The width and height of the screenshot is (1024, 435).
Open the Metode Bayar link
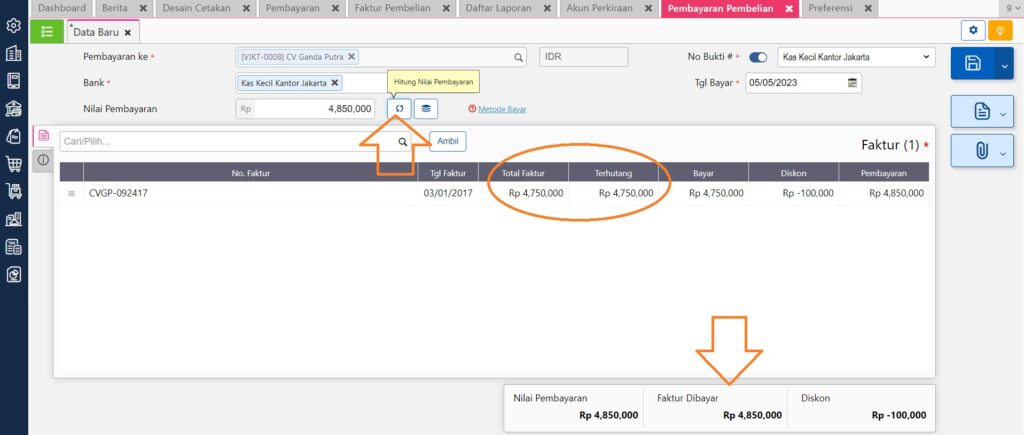pyautogui.click(x=501, y=110)
